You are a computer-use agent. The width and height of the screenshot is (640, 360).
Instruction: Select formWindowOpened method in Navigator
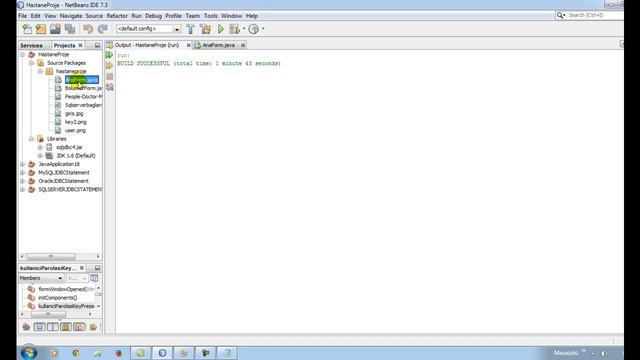(x=66, y=289)
